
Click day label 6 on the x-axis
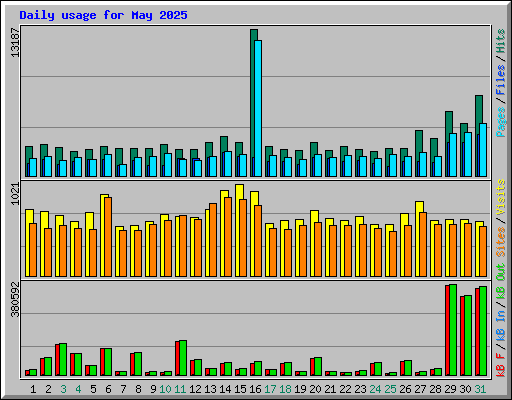(x=108, y=389)
